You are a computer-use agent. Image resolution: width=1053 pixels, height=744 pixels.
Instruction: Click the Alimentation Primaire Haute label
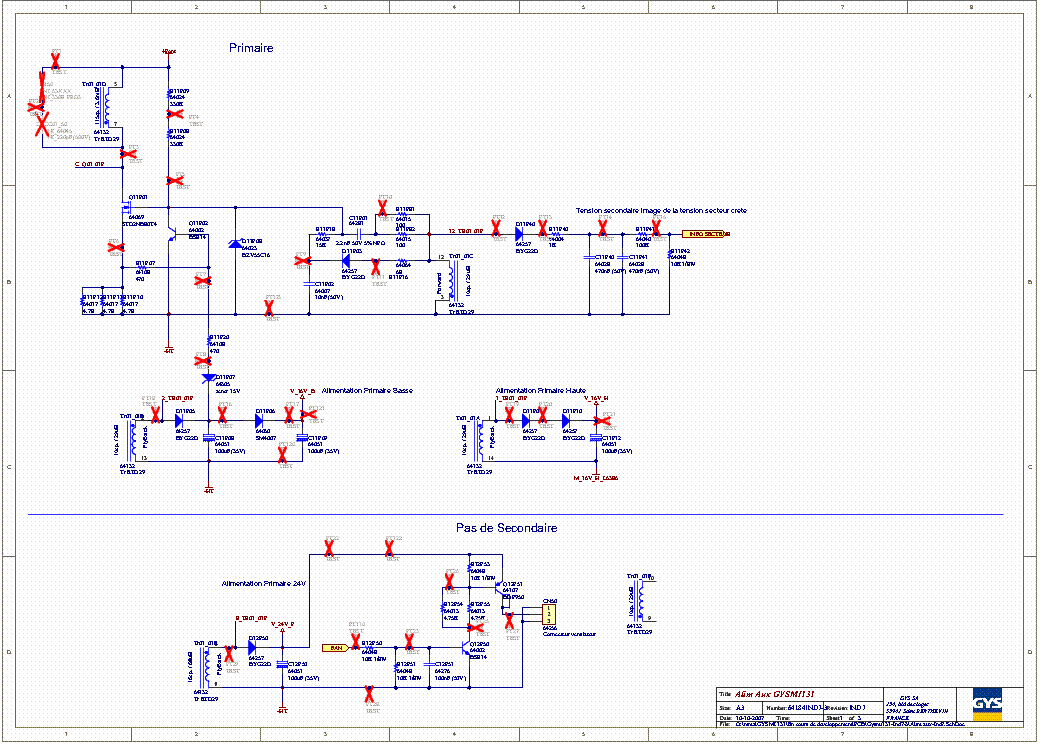541,390
